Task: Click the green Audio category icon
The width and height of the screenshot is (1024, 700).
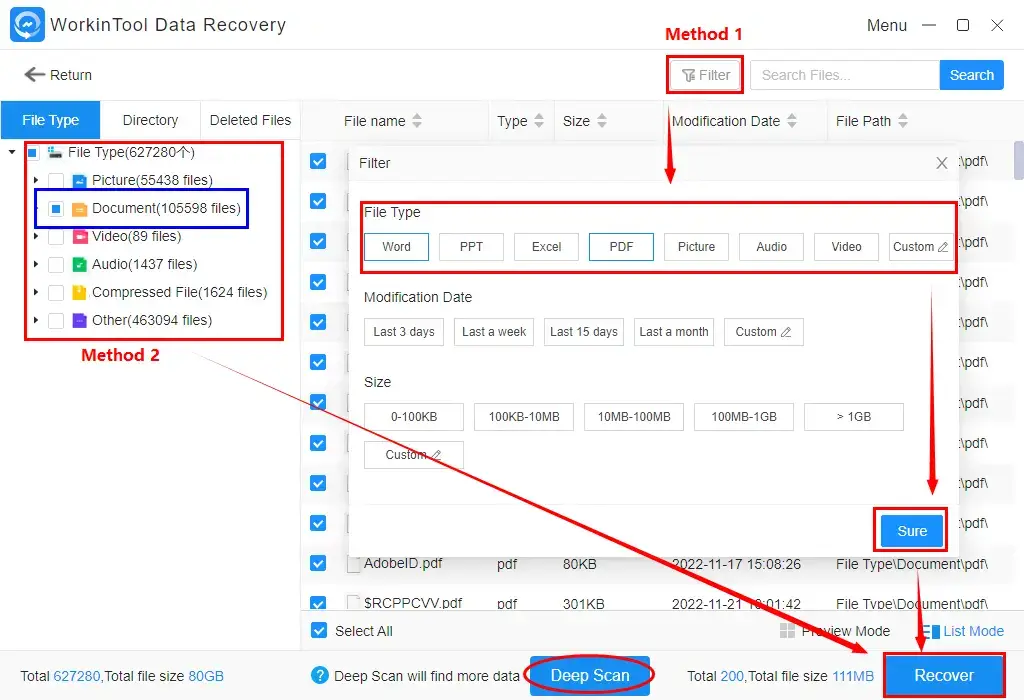Action: point(80,264)
